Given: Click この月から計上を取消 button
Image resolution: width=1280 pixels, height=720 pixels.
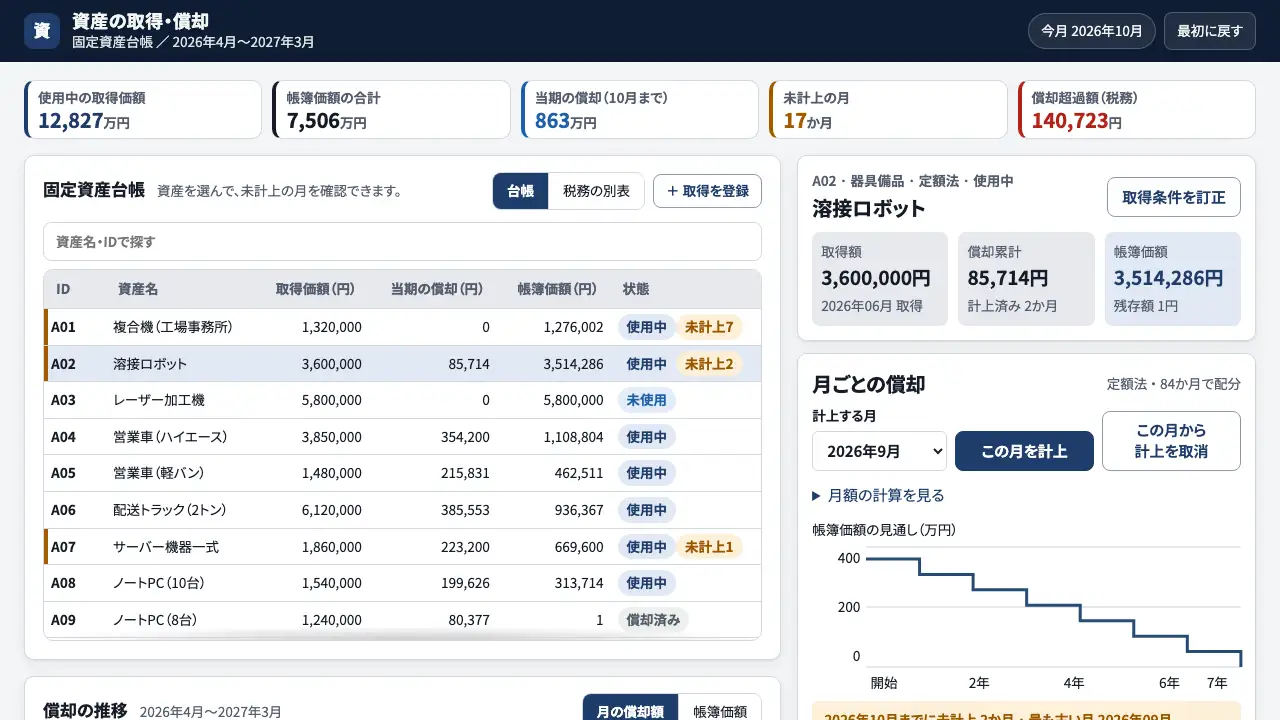Looking at the screenshot, I should [x=1171, y=441].
